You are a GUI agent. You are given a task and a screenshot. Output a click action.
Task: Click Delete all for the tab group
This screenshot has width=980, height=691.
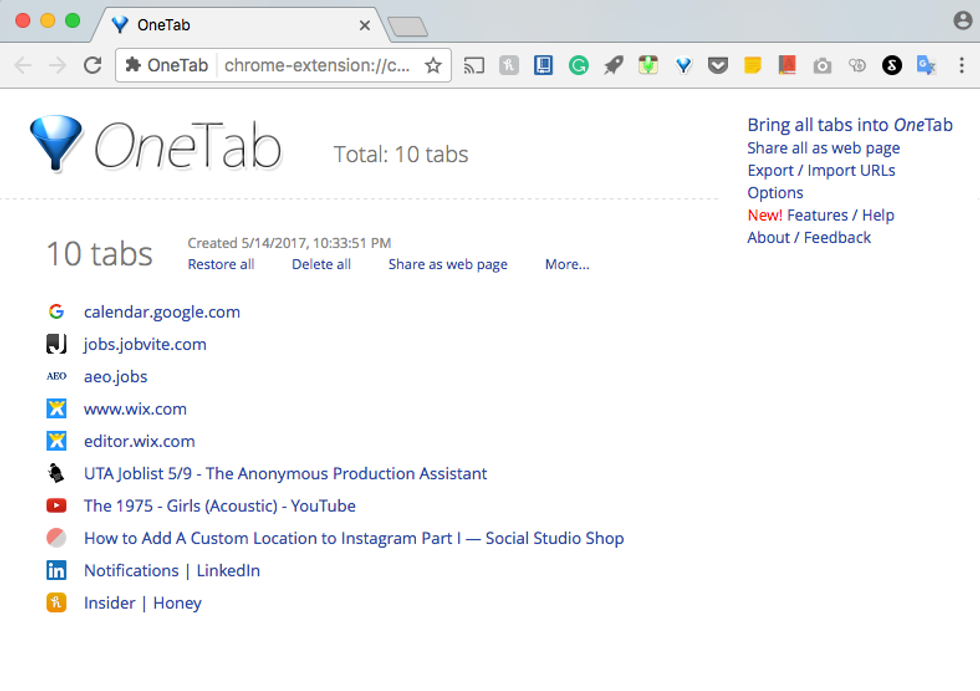pyautogui.click(x=321, y=265)
